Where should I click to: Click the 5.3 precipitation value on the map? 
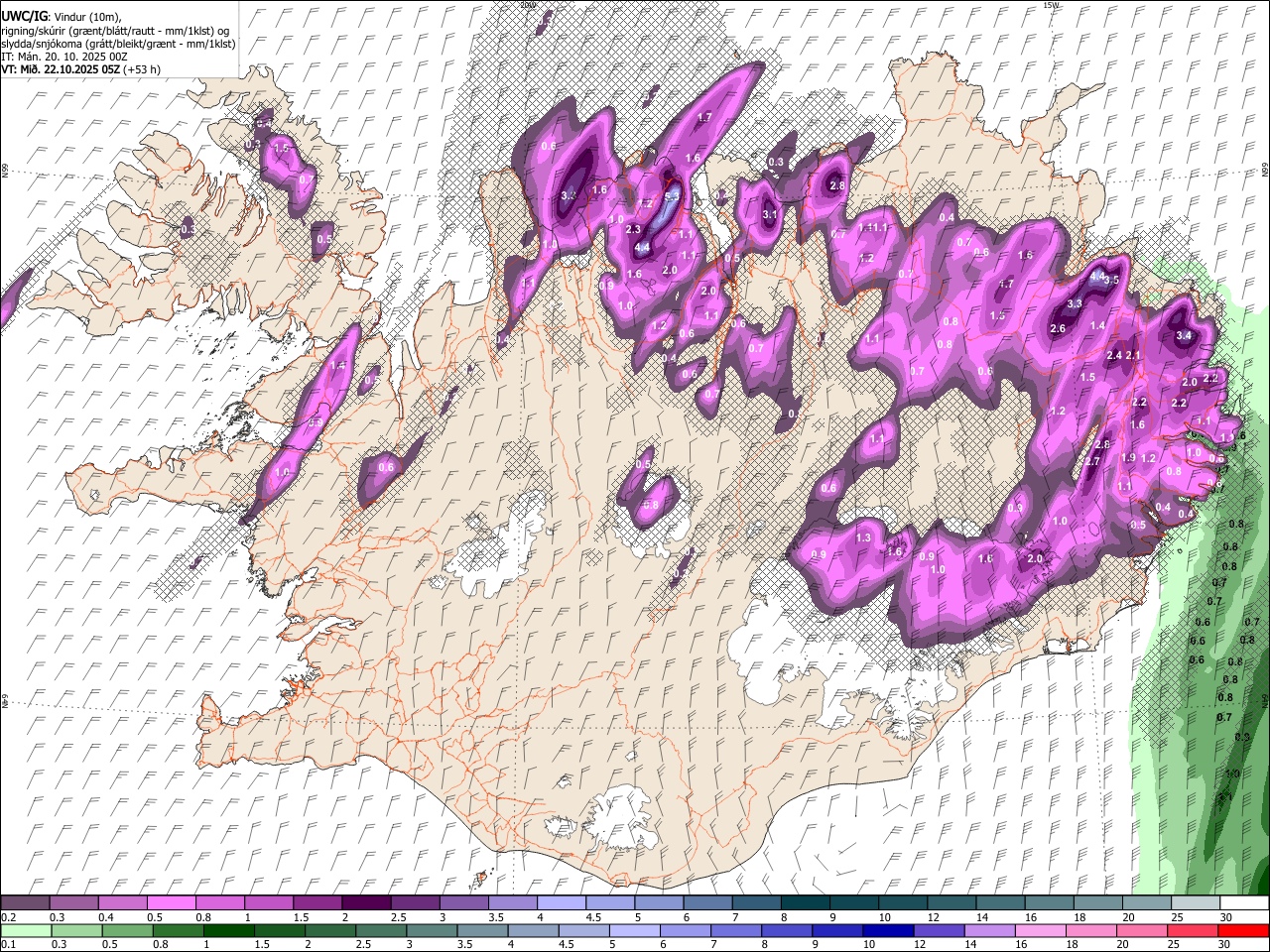(x=672, y=196)
